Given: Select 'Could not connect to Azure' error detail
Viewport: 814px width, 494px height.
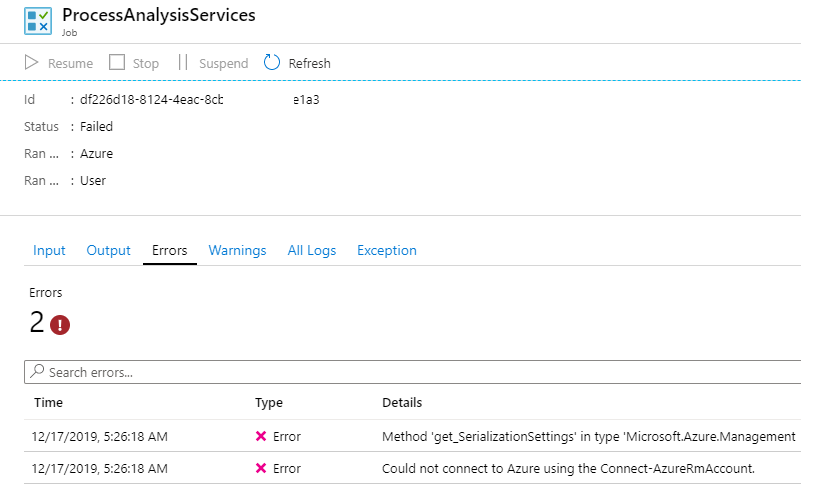Looking at the screenshot, I should [x=568, y=469].
